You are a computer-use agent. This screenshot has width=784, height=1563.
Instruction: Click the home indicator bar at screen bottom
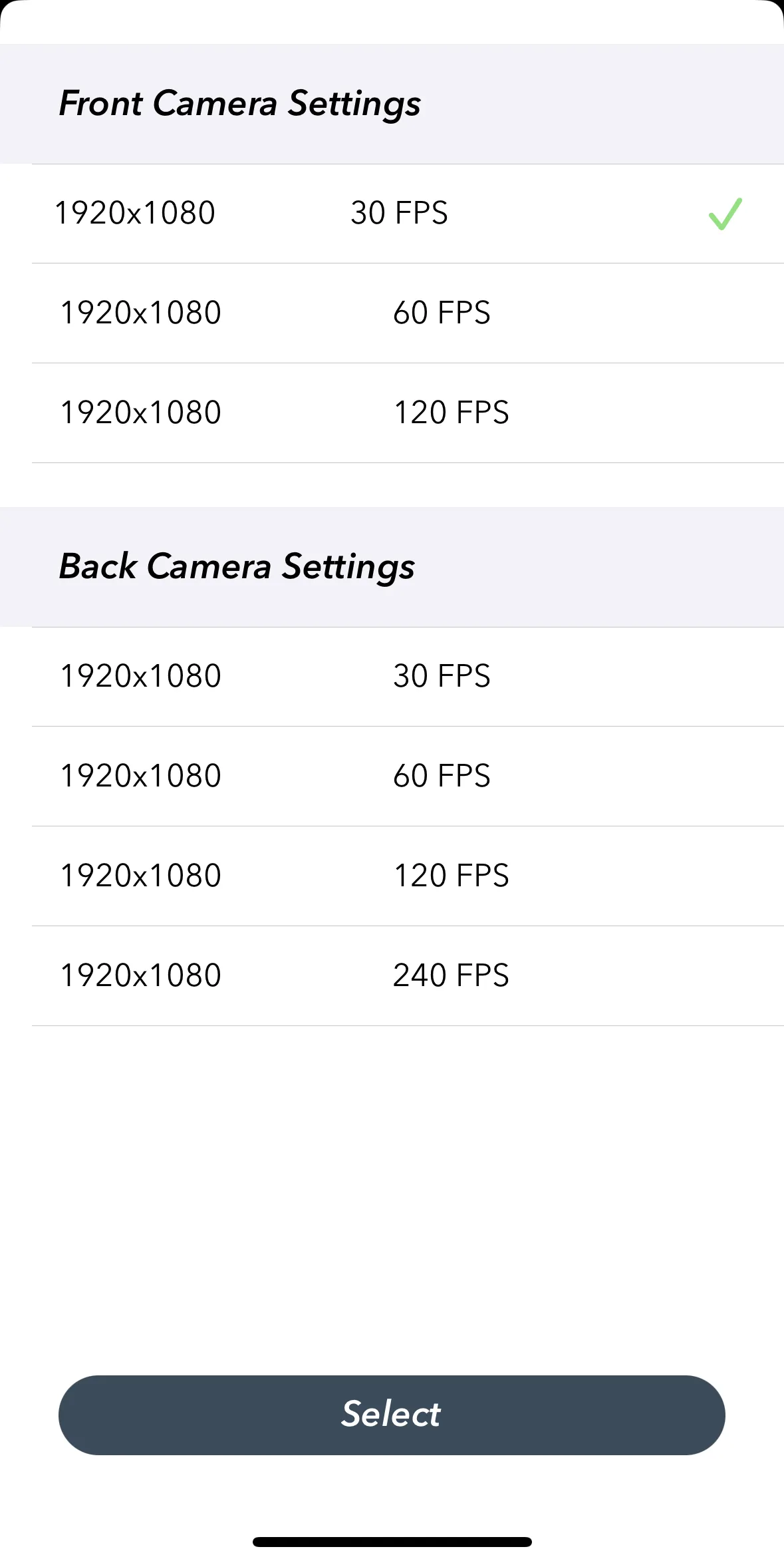click(392, 1542)
